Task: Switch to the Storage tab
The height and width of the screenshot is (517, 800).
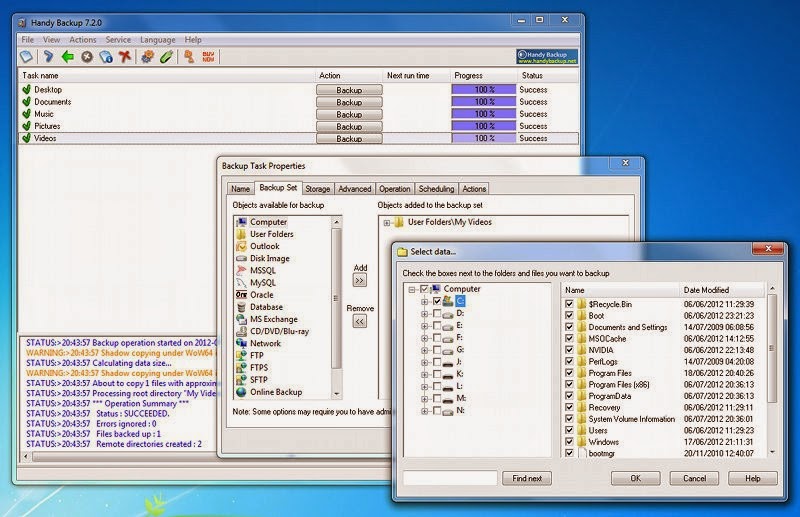Action: coord(317,189)
